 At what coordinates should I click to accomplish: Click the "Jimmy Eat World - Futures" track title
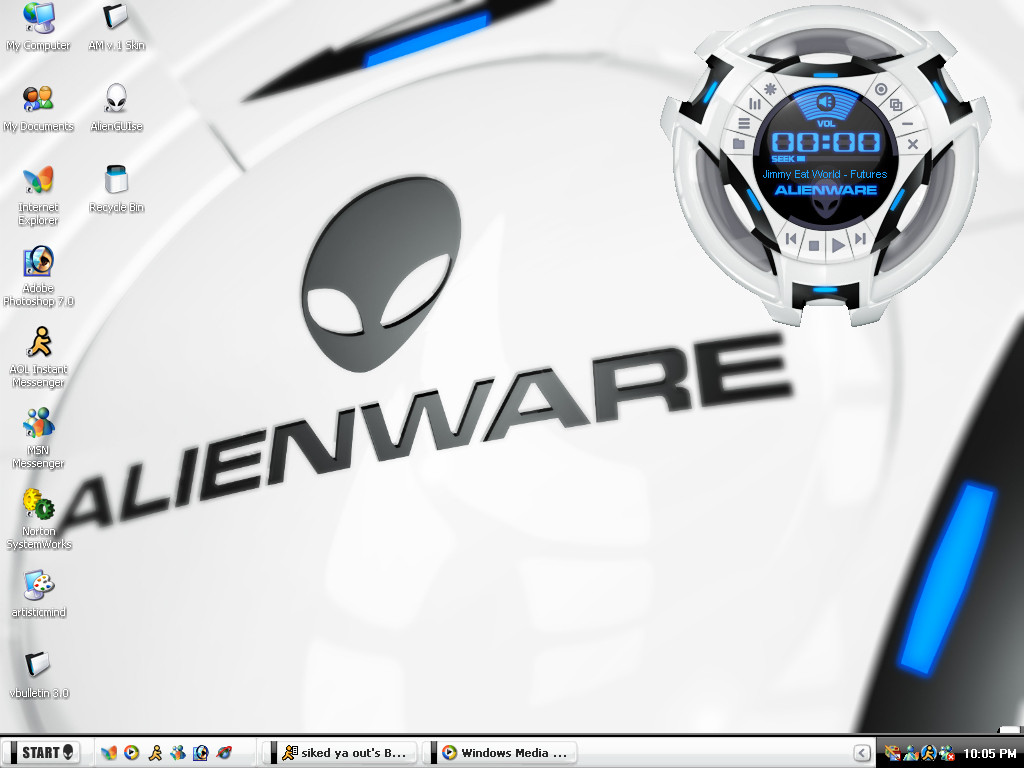[x=825, y=174]
